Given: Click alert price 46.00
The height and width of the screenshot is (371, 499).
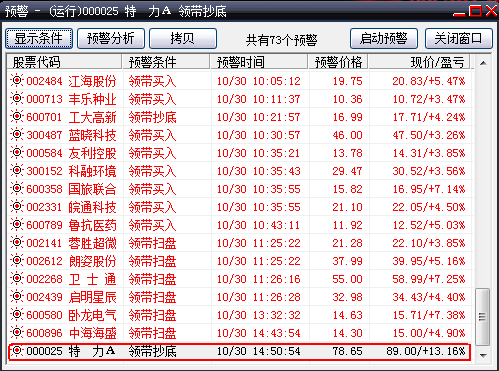Looking at the screenshot, I should point(347,135).
